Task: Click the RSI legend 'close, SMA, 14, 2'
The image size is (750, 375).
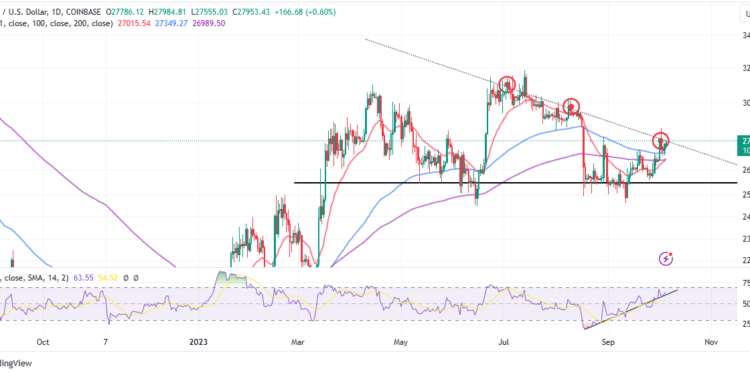Action: (35, 277)
